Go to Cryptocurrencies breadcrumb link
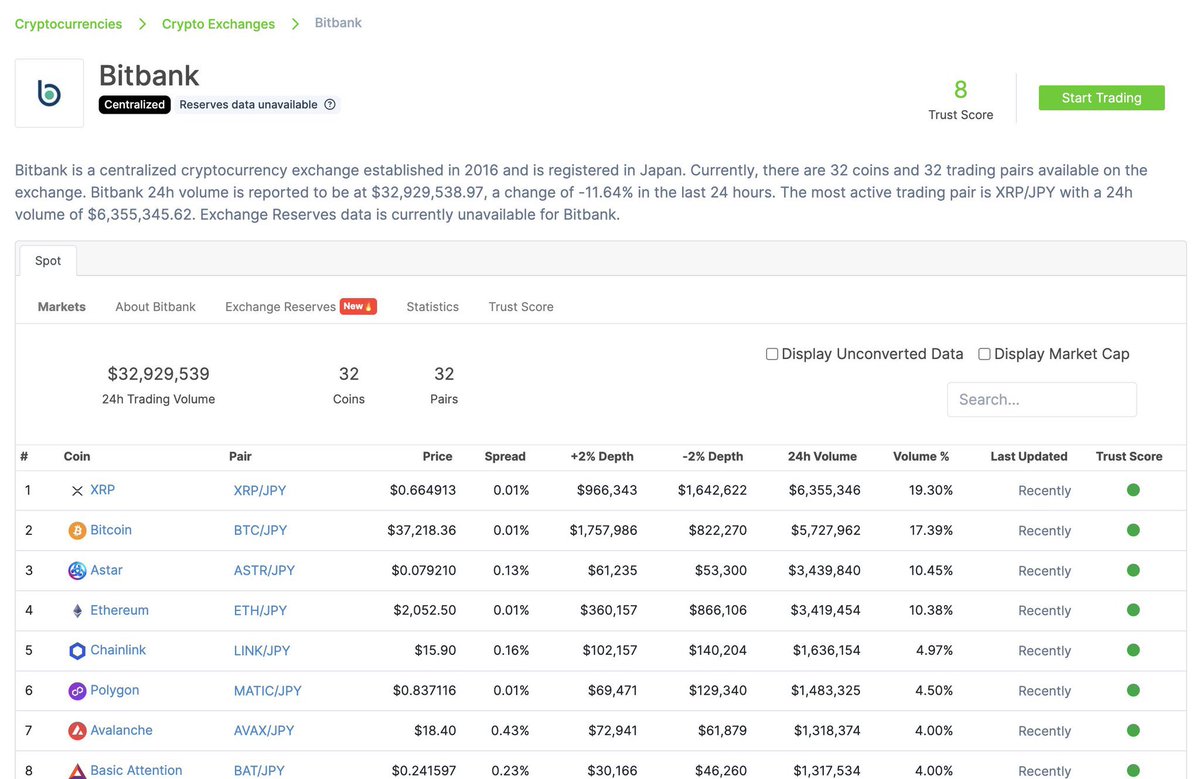The height and width of the screenshot is (779, 1200). (68, 23)
